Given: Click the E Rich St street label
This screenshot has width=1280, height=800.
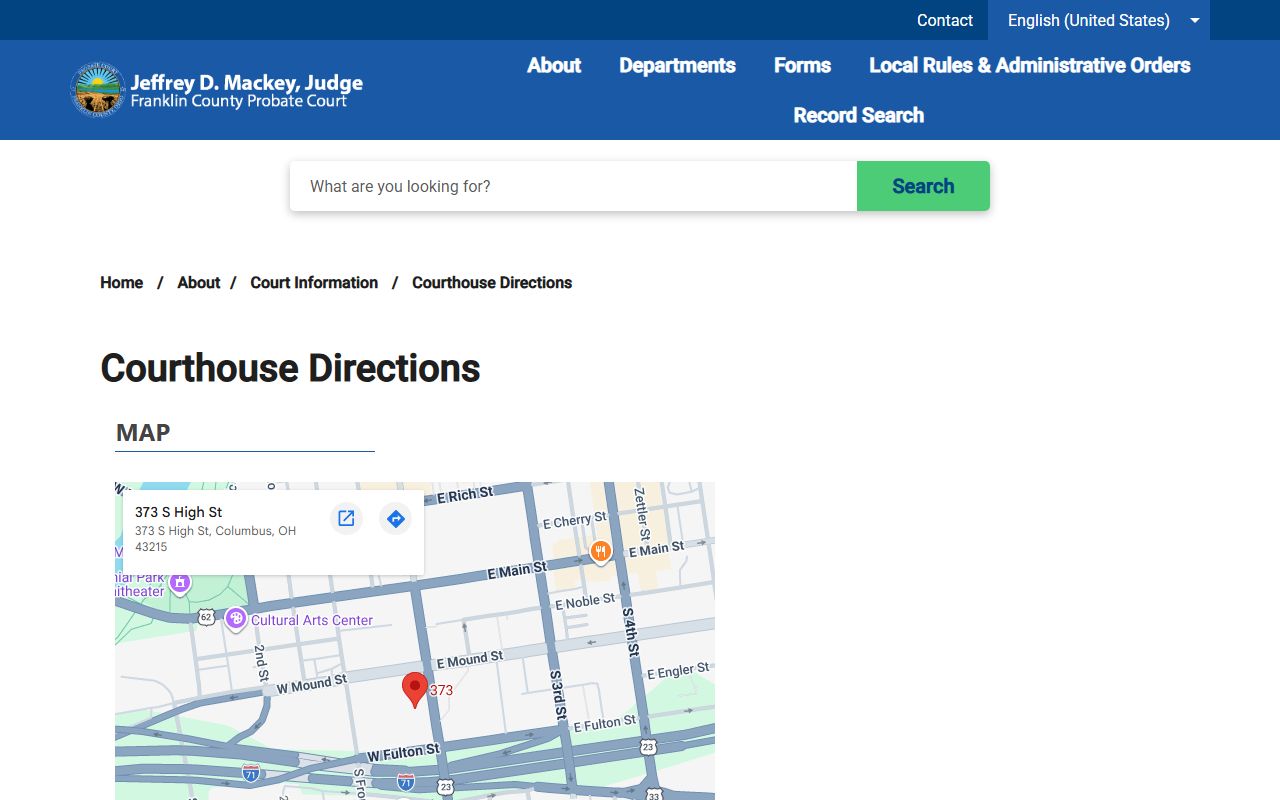Looking at the screenshot, I should [x=465, y=496].
